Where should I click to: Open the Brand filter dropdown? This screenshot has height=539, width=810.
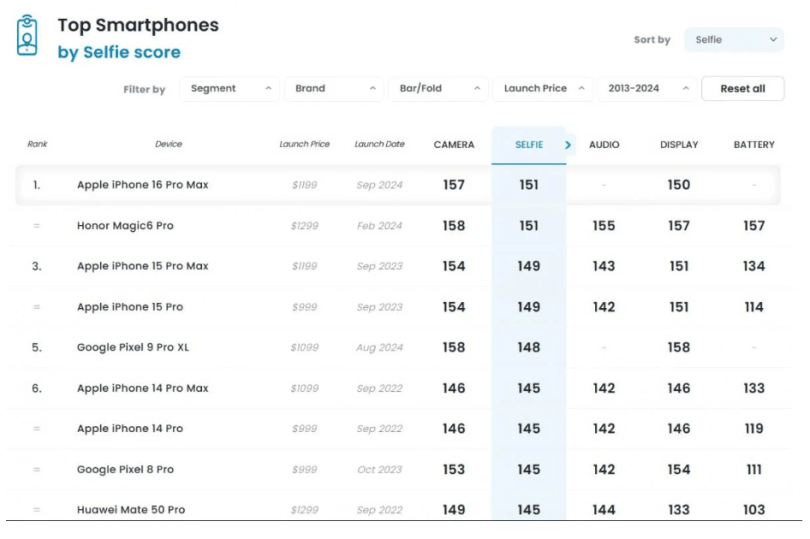pos(333,89)
